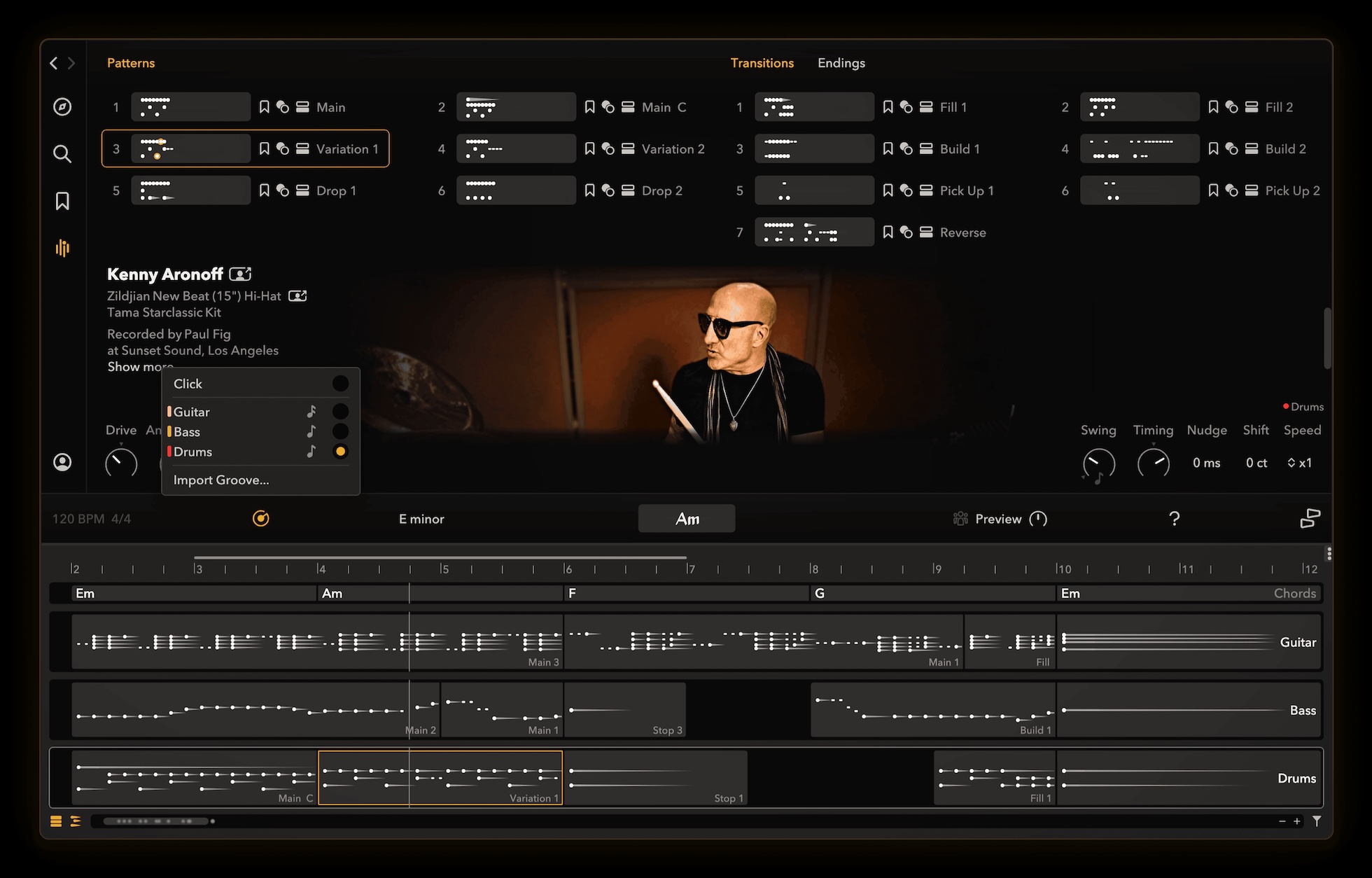The width and height of the screenshot is (1372, 878).
Task: Select the Stop 1 drums clip
Action: tap(656, 778)
